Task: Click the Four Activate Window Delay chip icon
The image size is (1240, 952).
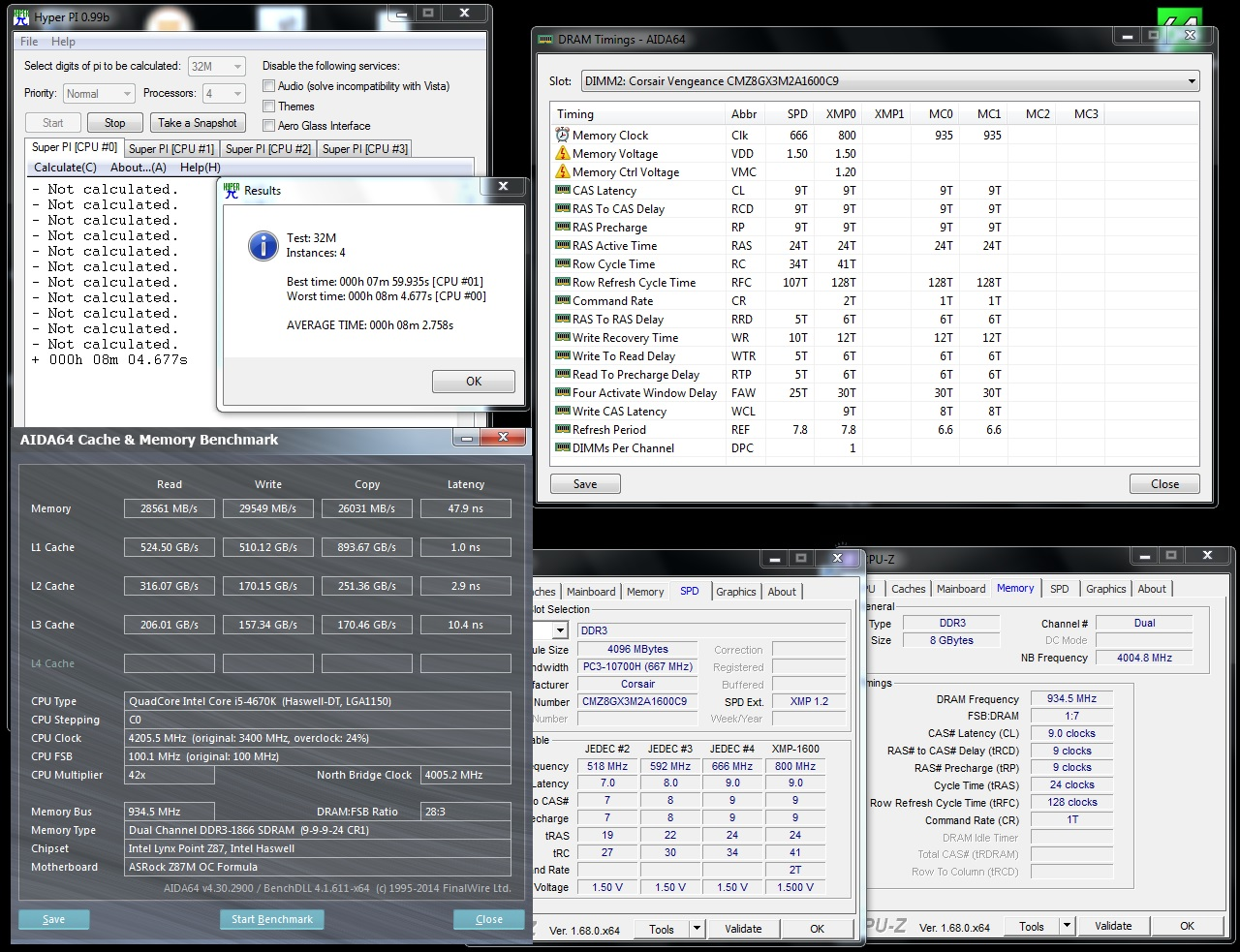Action: pos(563,392)
